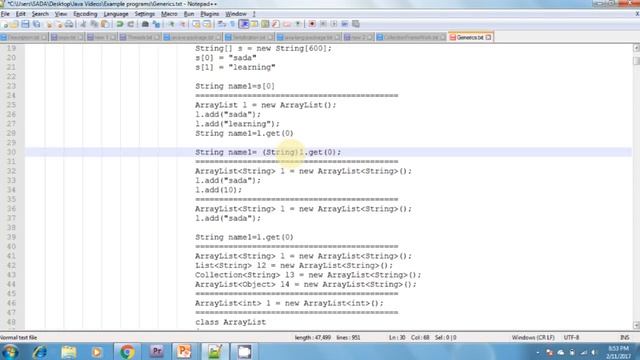
Task: Click the Zoom Out toolbar icon
Action: click(182, 24)
